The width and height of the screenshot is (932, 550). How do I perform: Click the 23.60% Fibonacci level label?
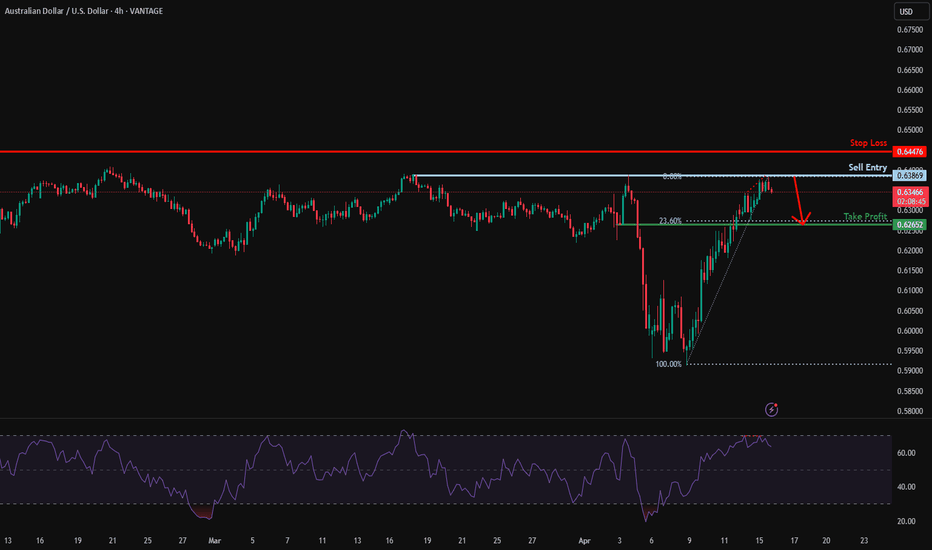670,221
